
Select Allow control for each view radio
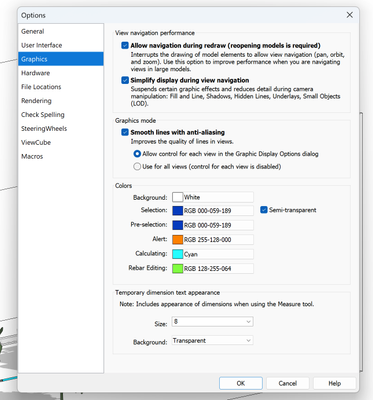point(137,154)
